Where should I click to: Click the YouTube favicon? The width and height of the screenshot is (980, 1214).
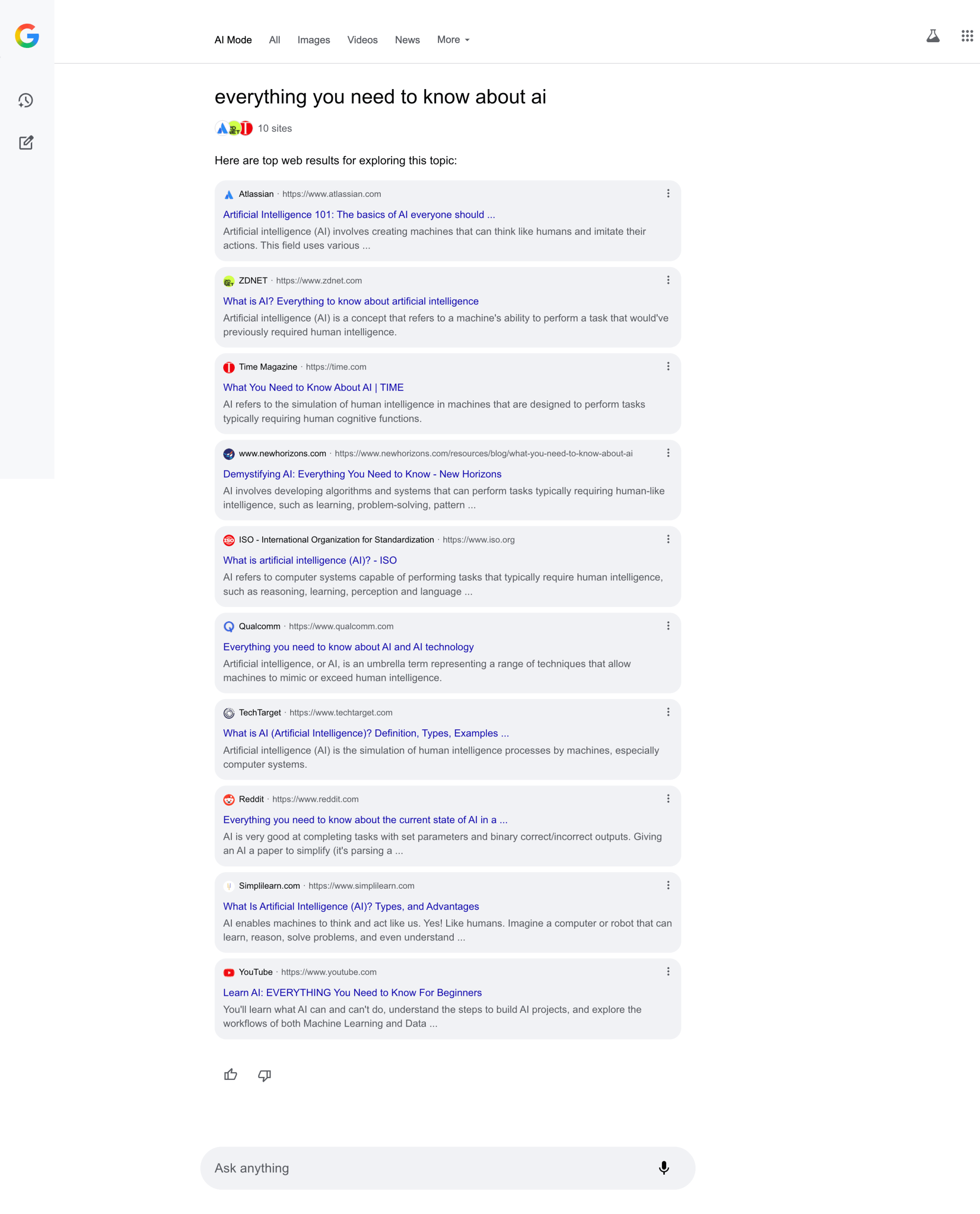point(228,972)
